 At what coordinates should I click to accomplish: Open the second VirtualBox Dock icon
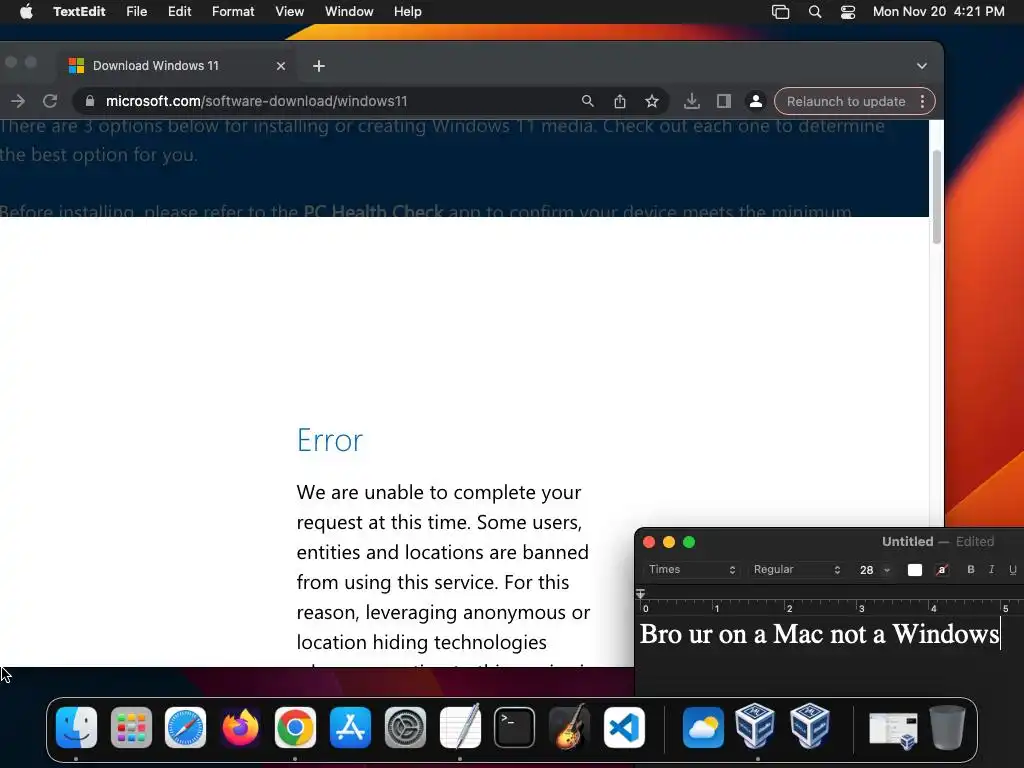coord(810,726)
